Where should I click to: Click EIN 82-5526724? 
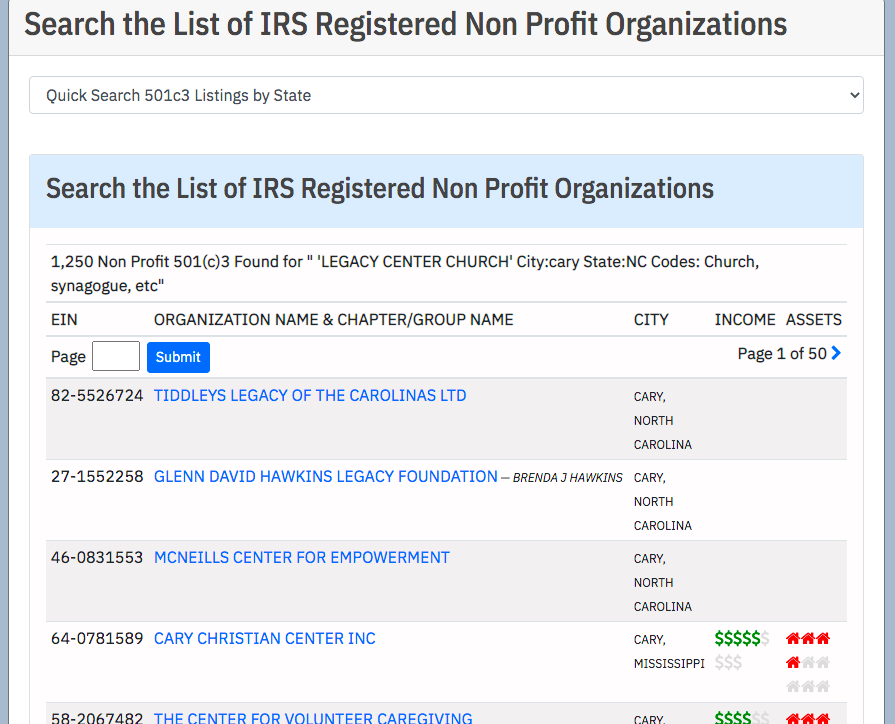(97, 396)
